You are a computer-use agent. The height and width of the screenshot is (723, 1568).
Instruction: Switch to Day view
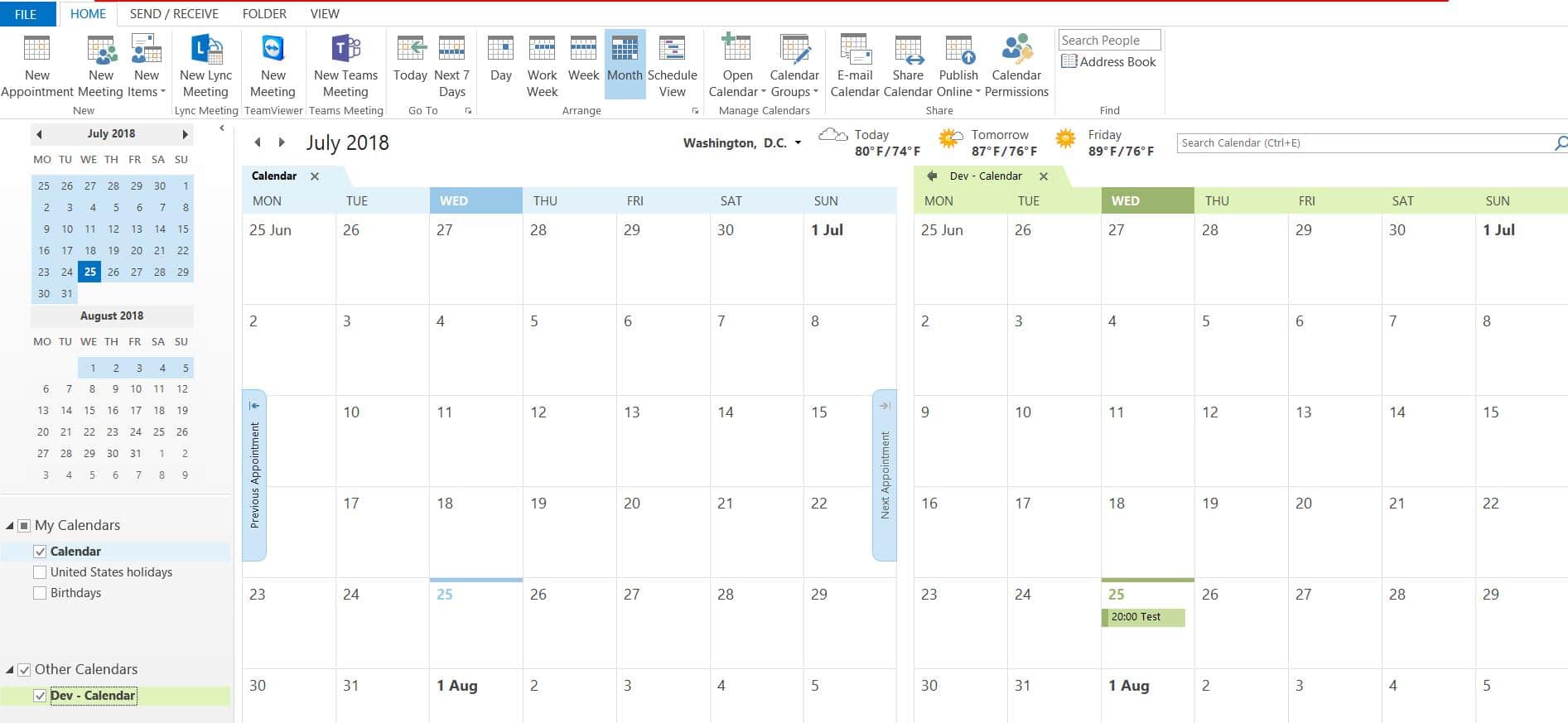500,60
